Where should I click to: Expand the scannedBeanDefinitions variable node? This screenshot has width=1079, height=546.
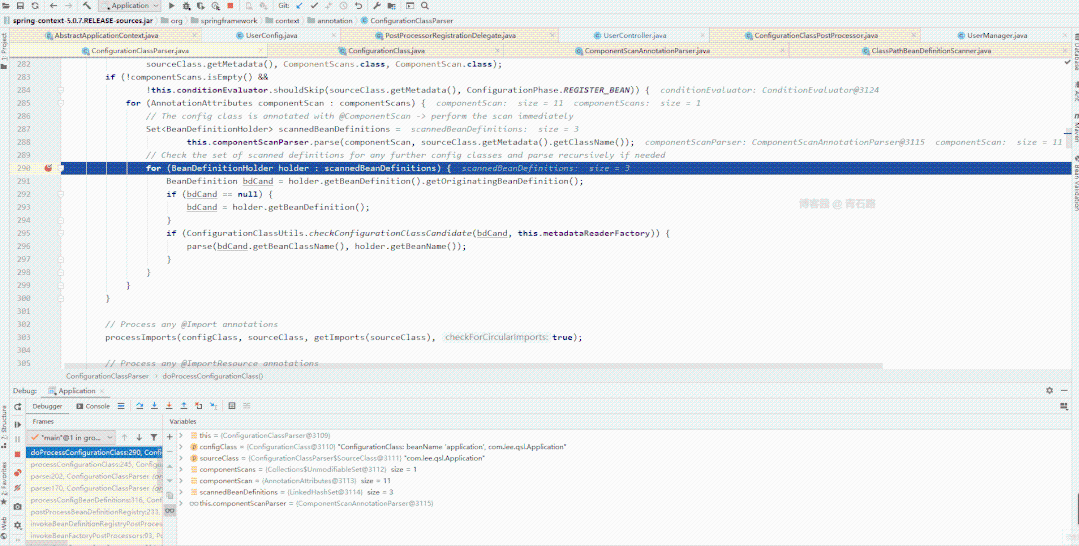tap(181, 492)
